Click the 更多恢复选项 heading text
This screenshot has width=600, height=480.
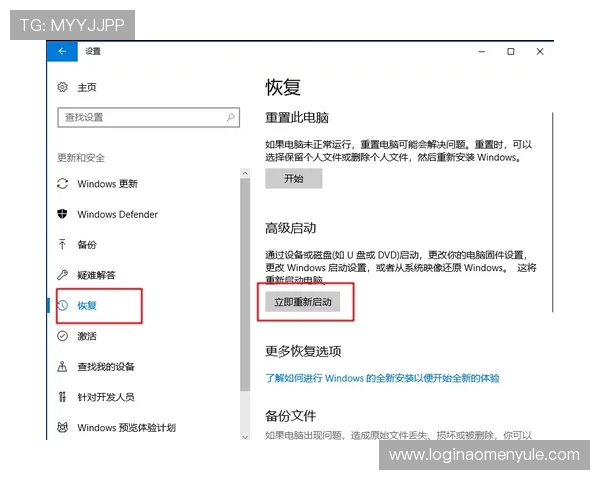pyautogui.click(x=303, y=351)
